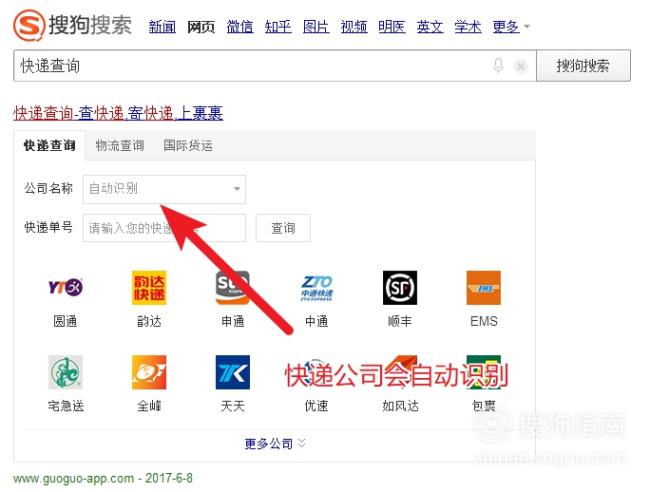Select the 韵达快递 courier icon
Viewport: 650px width, 492px height.
[x=149, y=288]
